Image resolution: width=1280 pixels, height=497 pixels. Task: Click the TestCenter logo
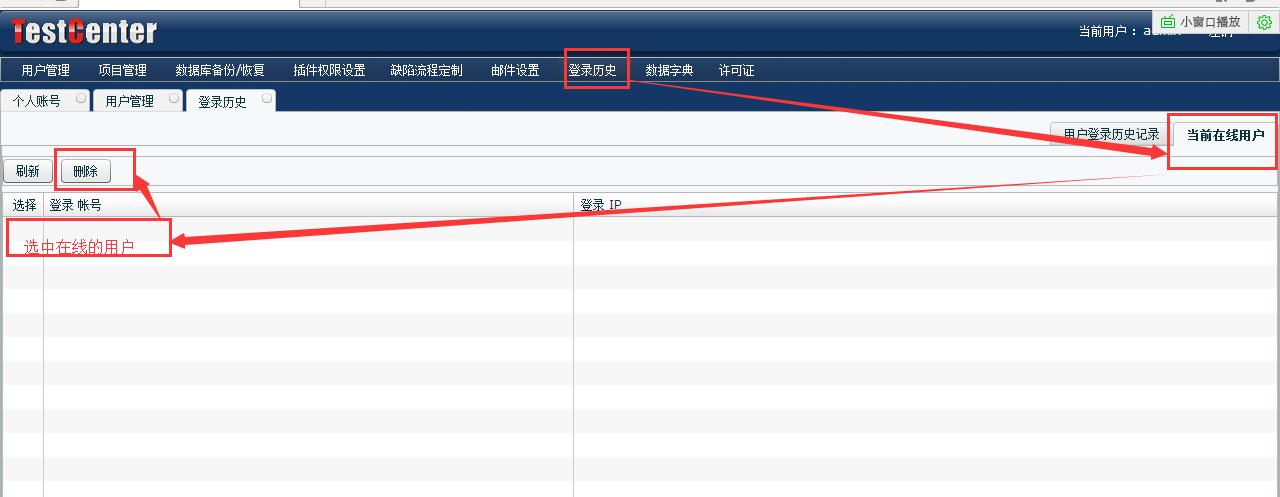pos(84,32)
